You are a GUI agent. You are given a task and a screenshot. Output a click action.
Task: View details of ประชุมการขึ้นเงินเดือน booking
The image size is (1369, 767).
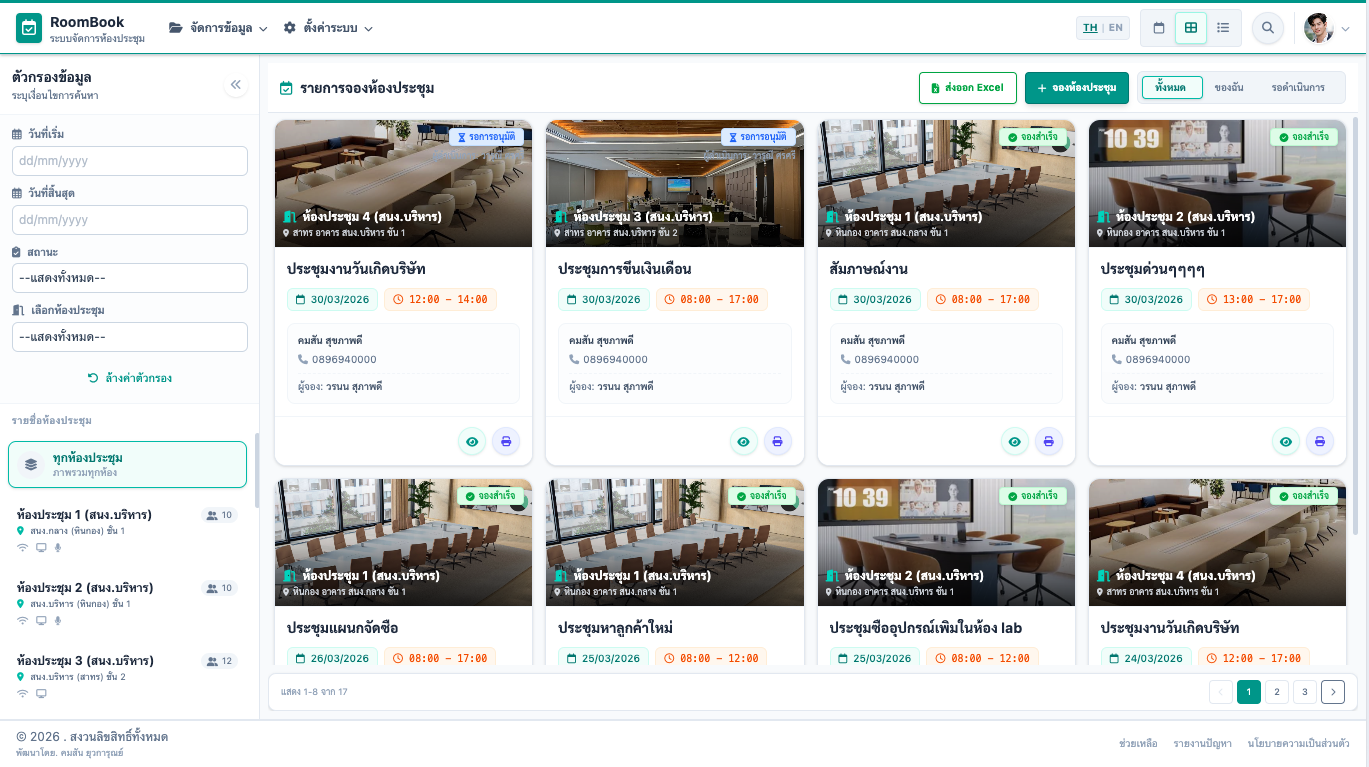coord(743,441)
